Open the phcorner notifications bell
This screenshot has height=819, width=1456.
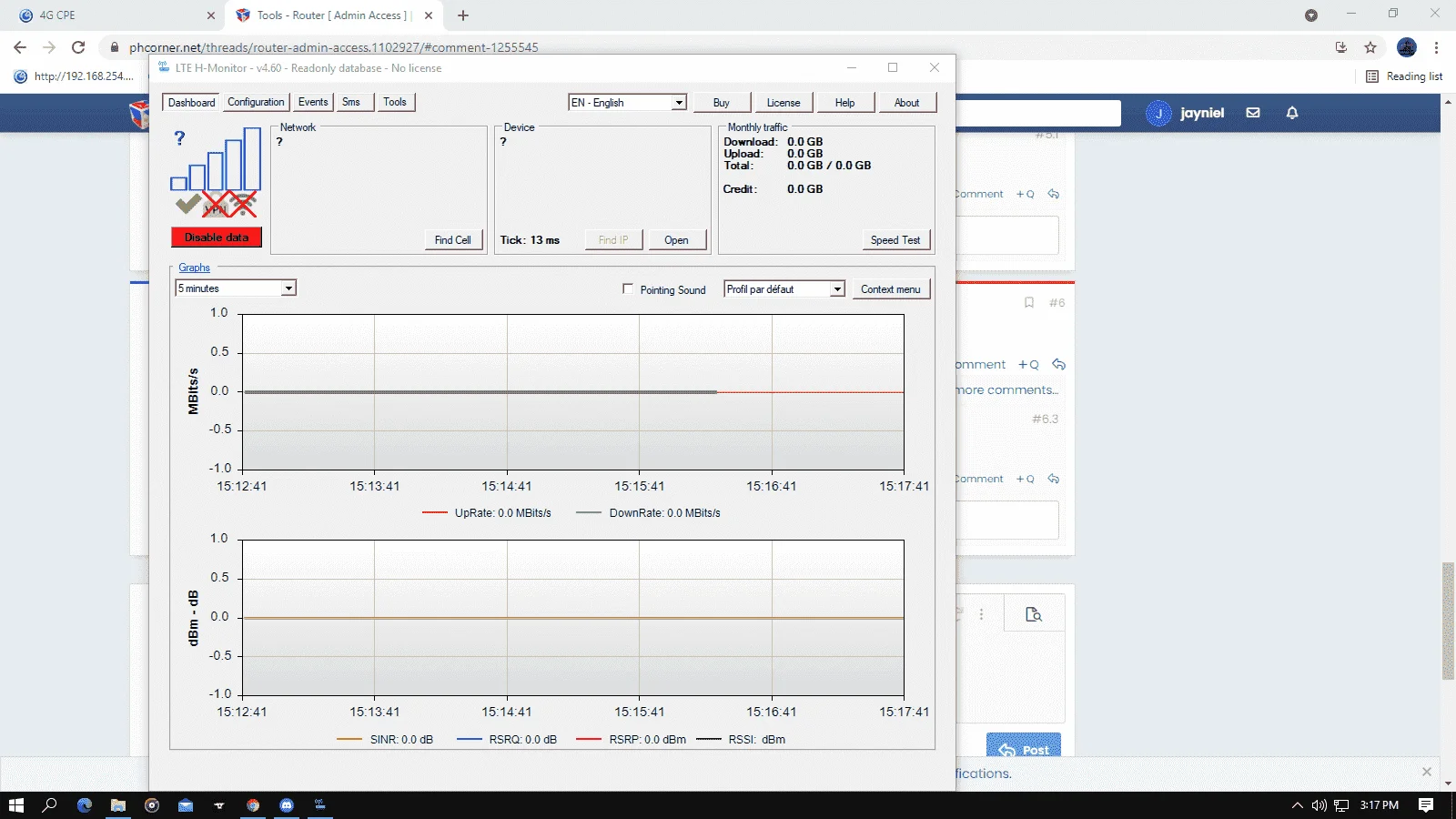1292,113
